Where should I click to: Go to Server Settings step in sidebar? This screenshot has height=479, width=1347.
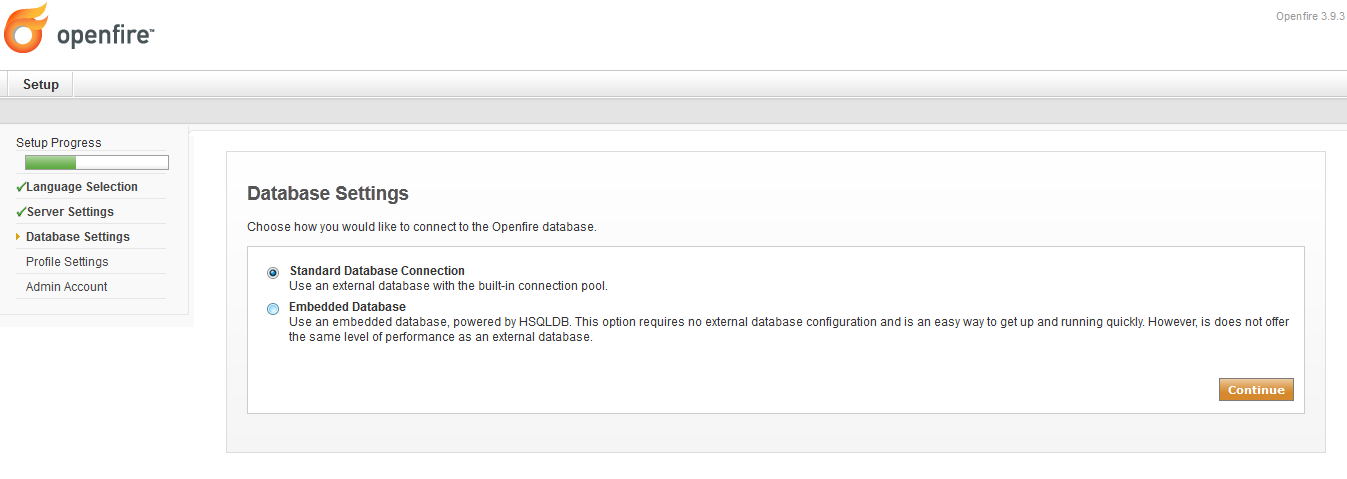[x=70, y=212]
